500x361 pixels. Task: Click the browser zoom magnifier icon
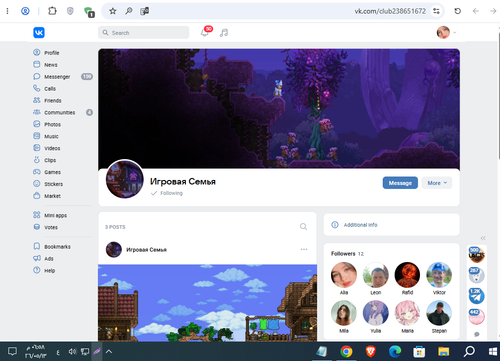(128, 11)
